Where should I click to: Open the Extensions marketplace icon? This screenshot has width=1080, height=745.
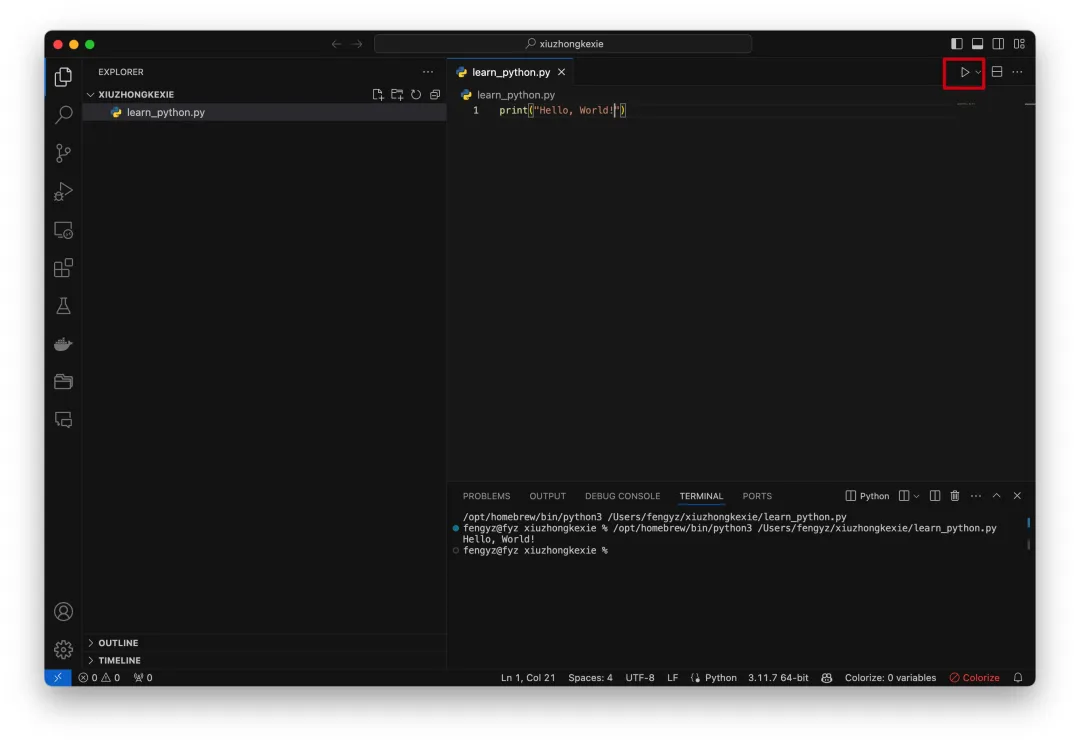63,268
